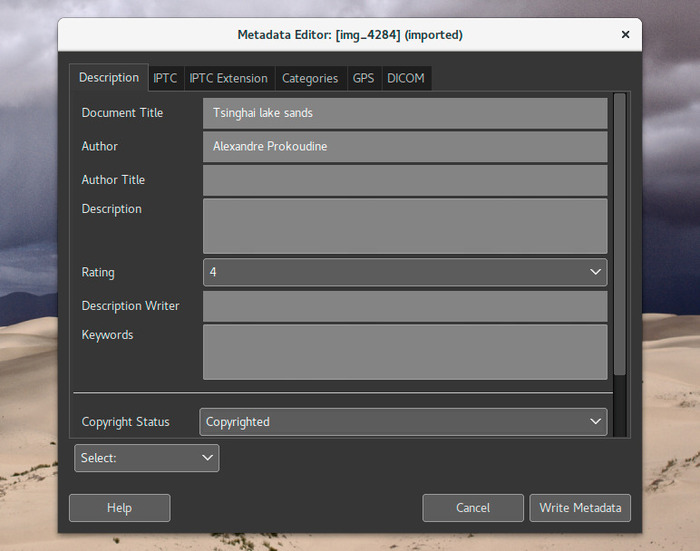The width and height of the screenshot is (700, 551).
Task: Select the Categories tab
Action: pyautogui.click(x=310, y=79)
